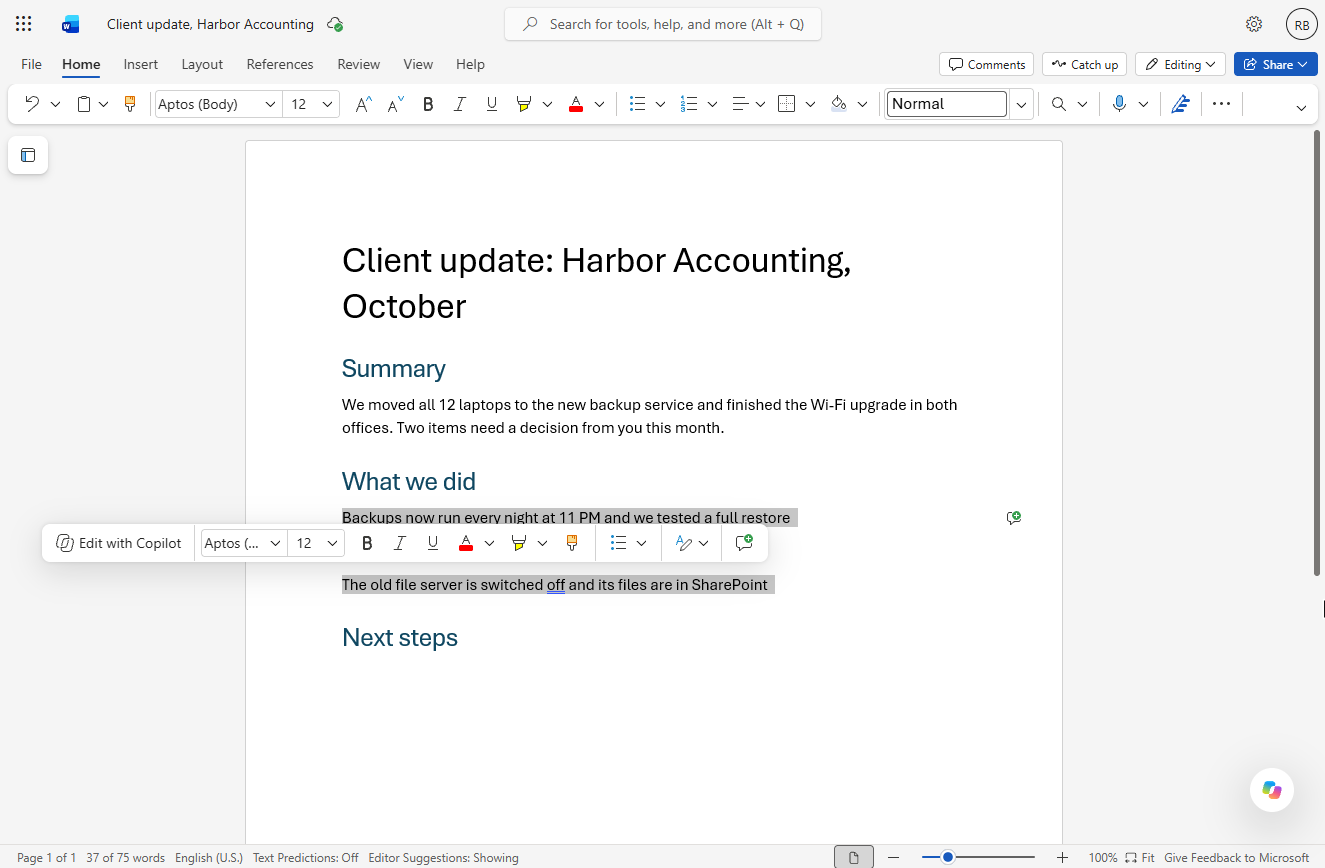
Task: Click the Clipboard paste icon in ribbon
Action: [85, 104]
